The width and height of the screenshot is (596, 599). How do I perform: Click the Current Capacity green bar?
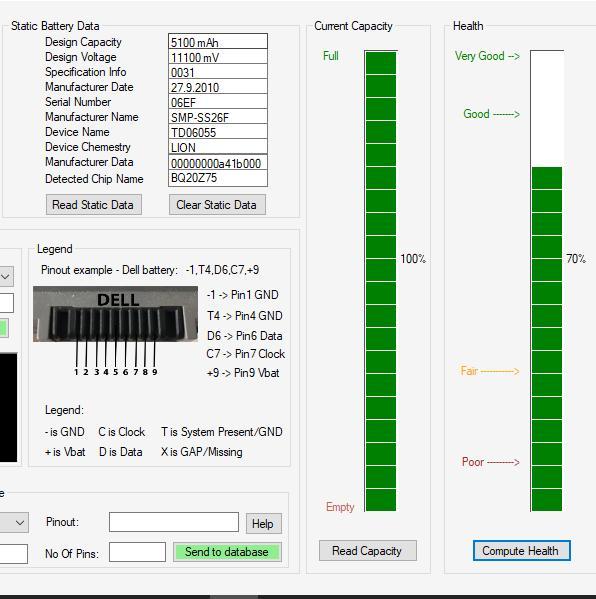[381, 281]
